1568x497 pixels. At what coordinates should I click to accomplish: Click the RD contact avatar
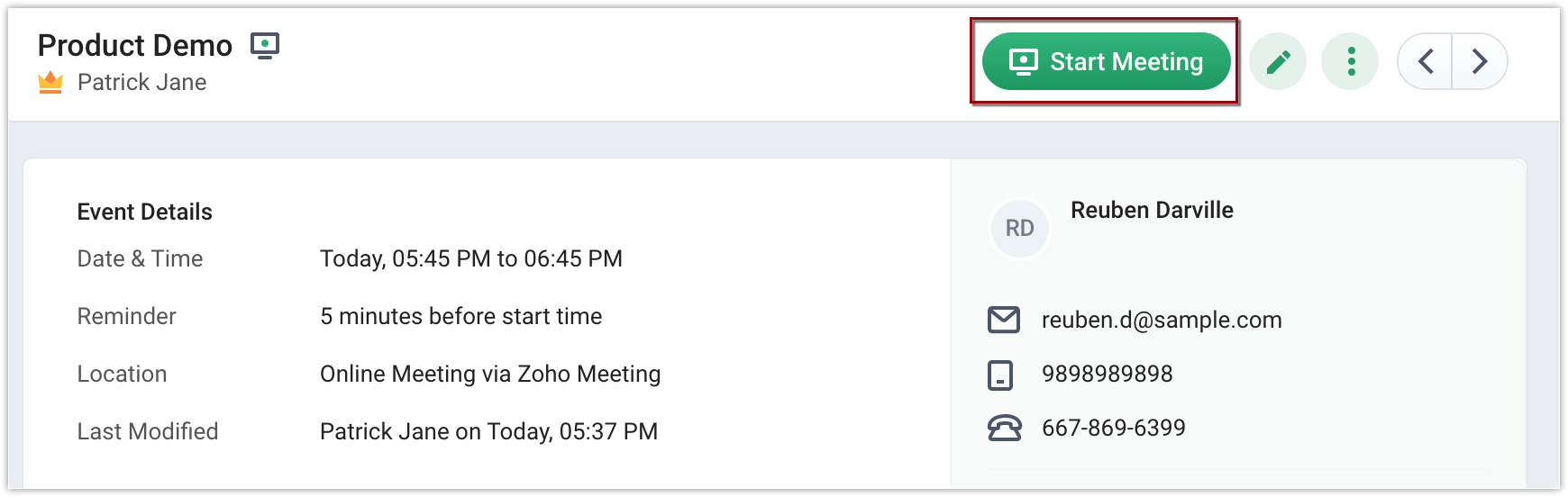(x=1019, y=229)
